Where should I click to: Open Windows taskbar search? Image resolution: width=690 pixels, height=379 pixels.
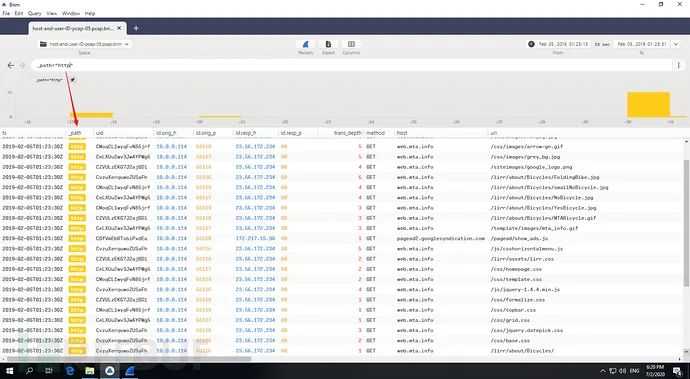click(29, 371)
